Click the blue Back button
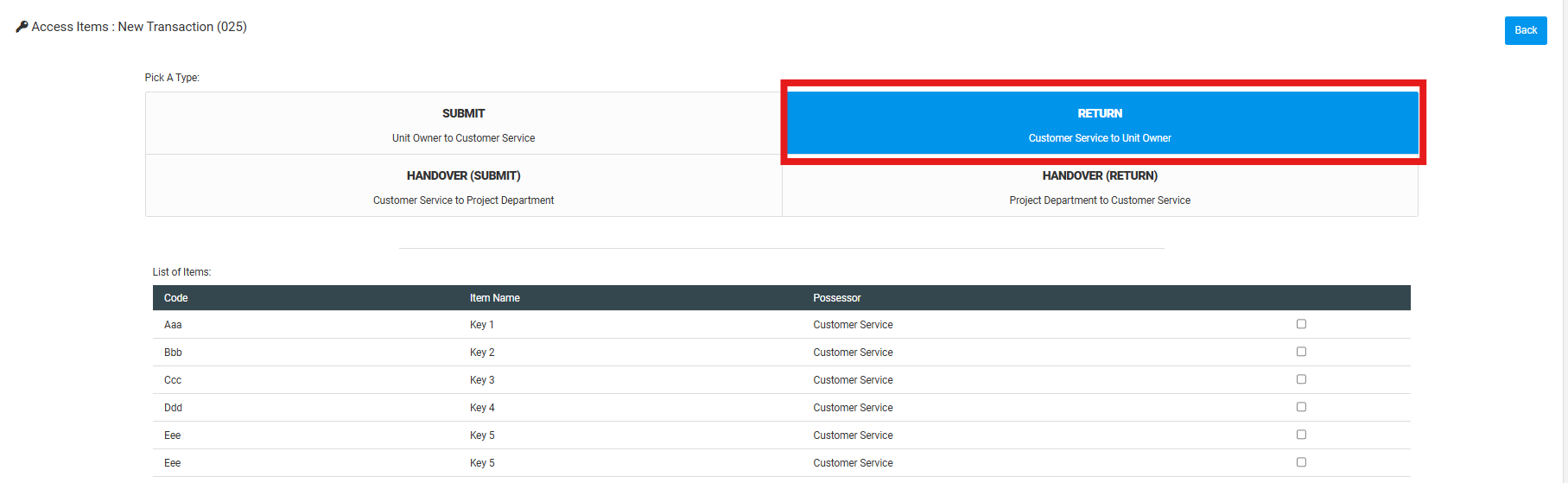Image resolution: width=1568 pixels, height=483 pixels. pos(1526,30)
